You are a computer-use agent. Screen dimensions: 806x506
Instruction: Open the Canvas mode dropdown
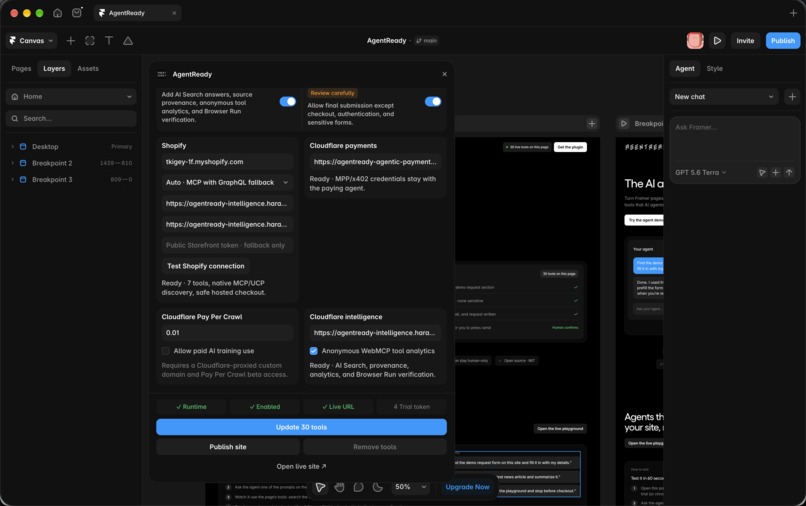pyautogui.click(x=31, y=41)
